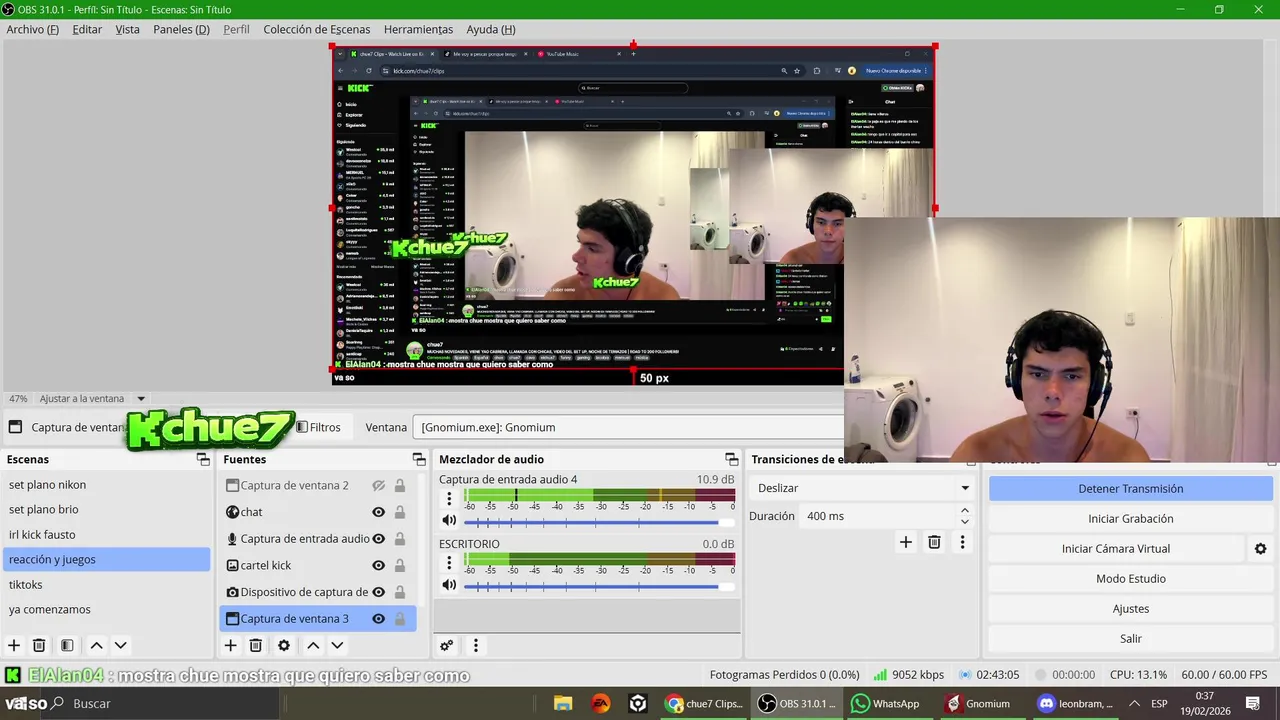Mute Captura de entrada audio 4 speaker
This screenshot has height=720, width=1280.
click(449, 520)
